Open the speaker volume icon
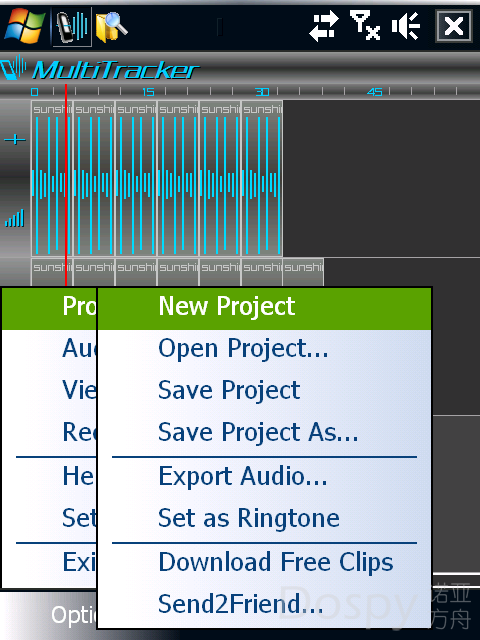The height and width of the screenshot is (640, 480). pos(406,26)
